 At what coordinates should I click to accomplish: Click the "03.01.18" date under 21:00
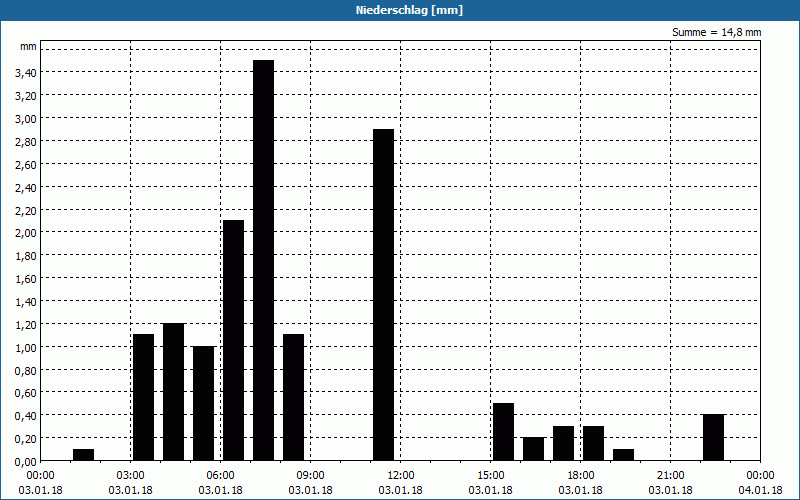pyautogui.click(x=670, y=490)
